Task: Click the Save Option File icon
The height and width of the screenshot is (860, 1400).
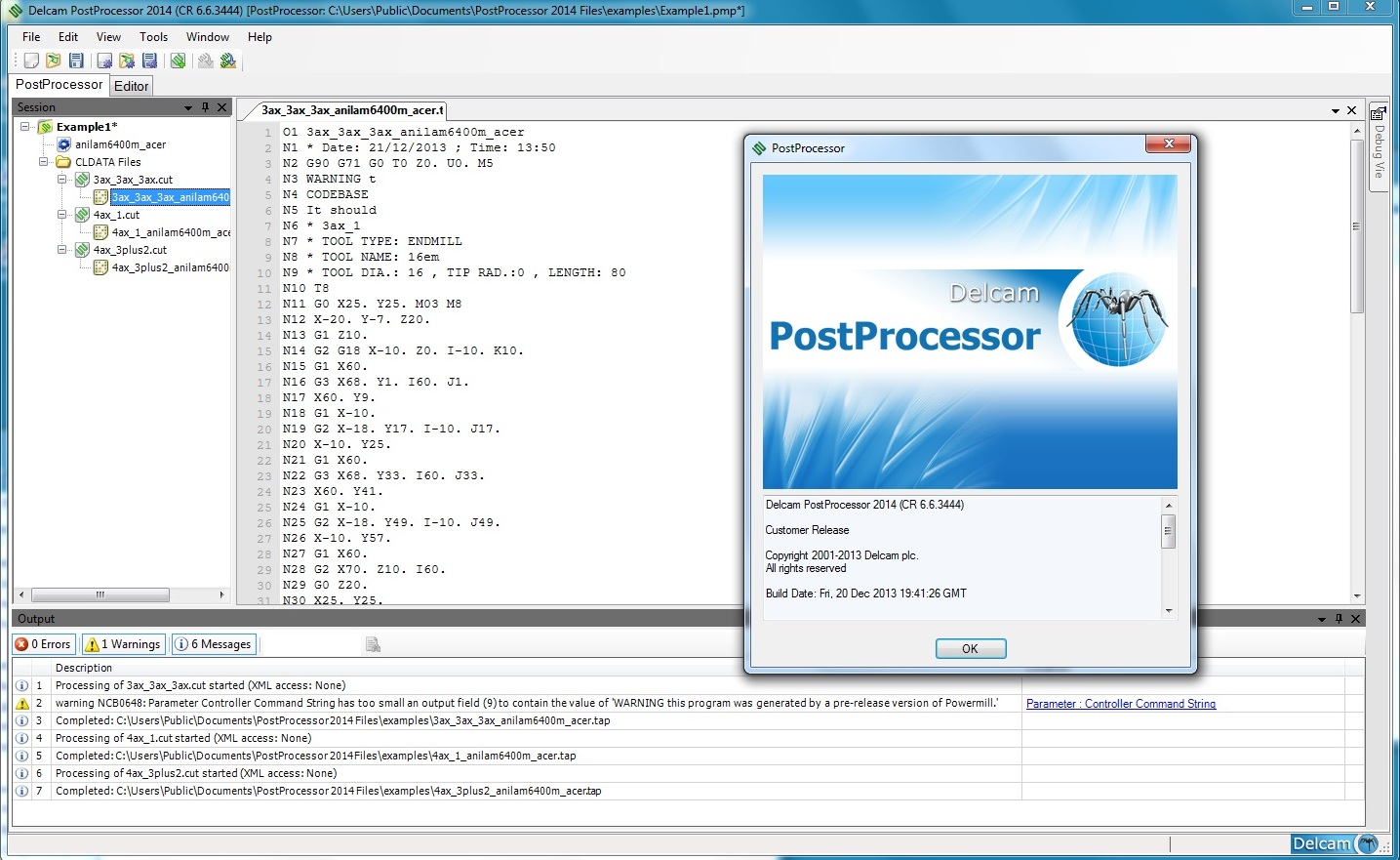Action: pyautogui.click(x=149, y=61)
